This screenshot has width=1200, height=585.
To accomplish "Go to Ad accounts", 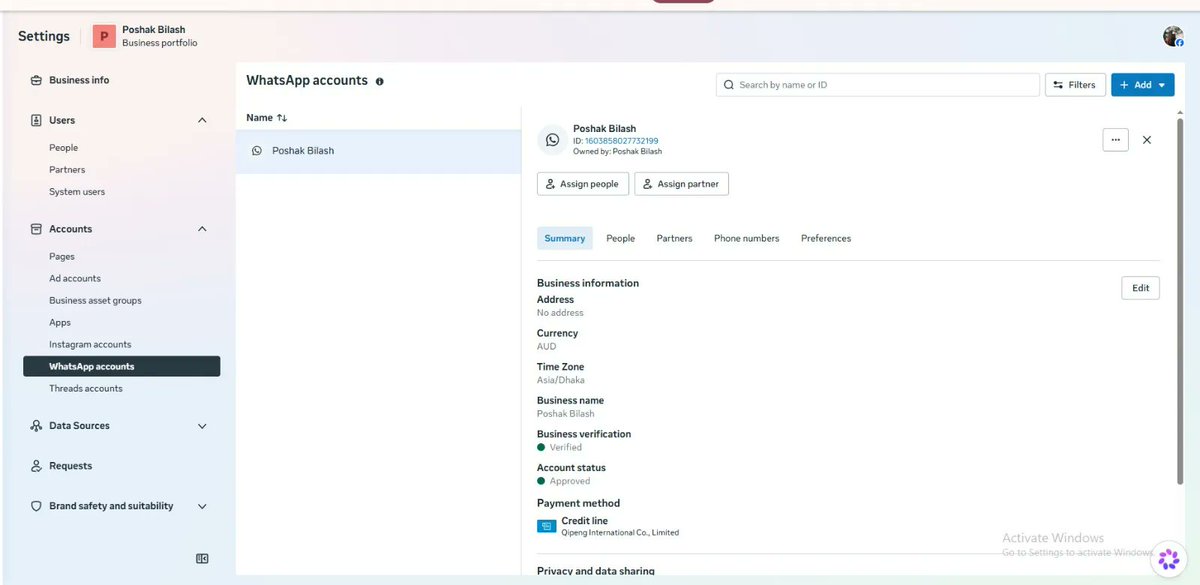I will [x=75, y=279].
